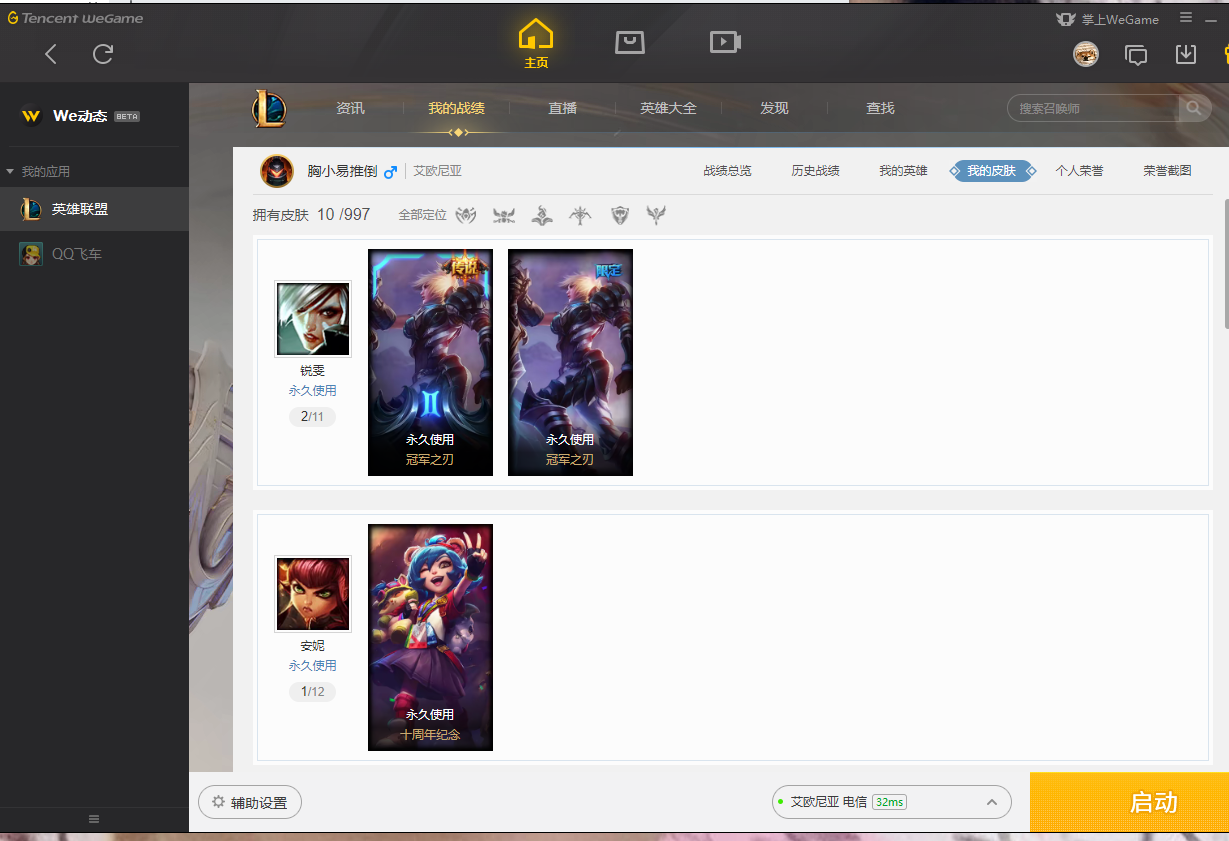The image size is (1229, 841).
Task: Click the summoner name 胸小易推倒
Action: (x=342, y=172)
